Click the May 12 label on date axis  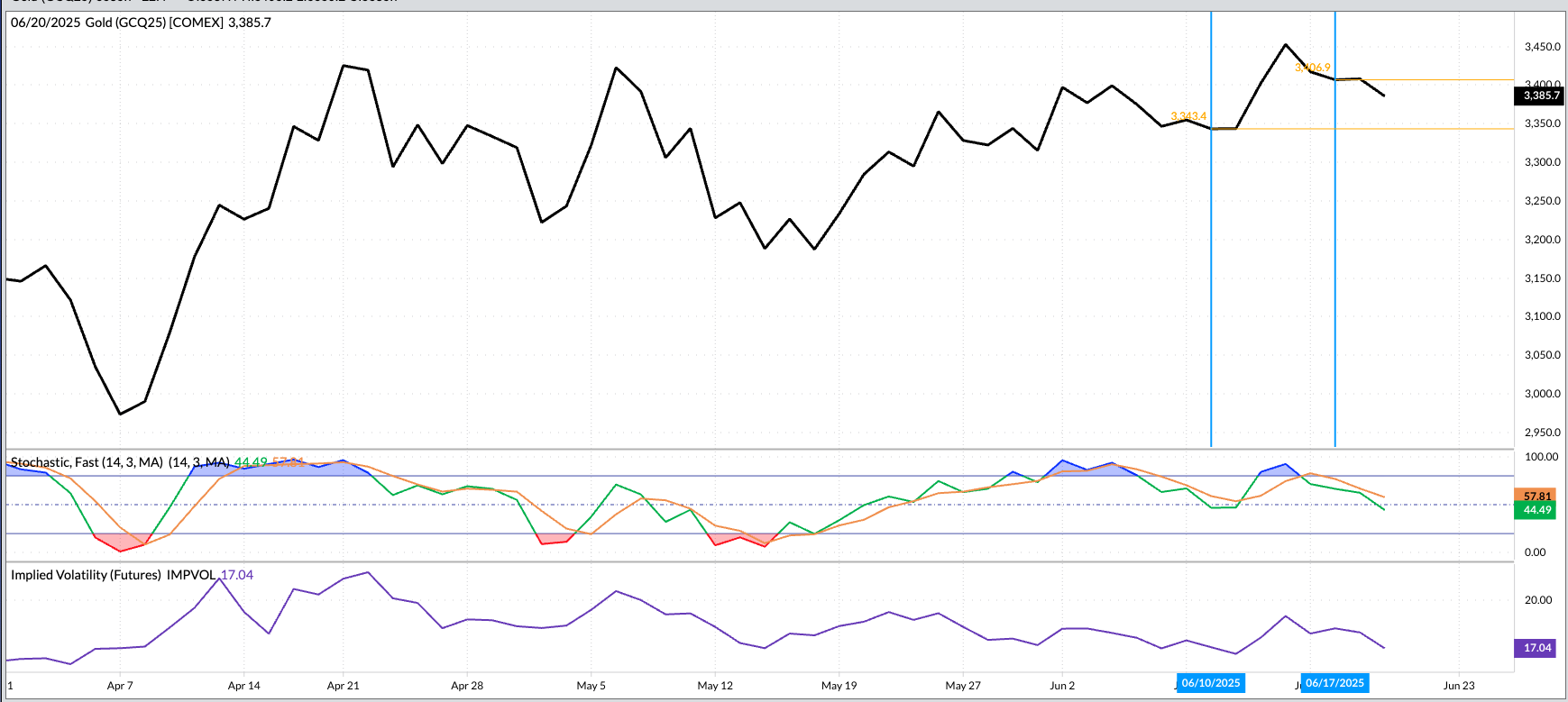(715, 686)
